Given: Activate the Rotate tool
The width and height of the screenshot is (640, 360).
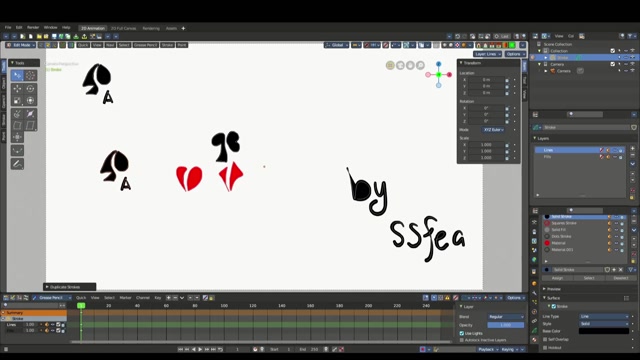Looking at the screenshot, I should [x=30, y=89].
